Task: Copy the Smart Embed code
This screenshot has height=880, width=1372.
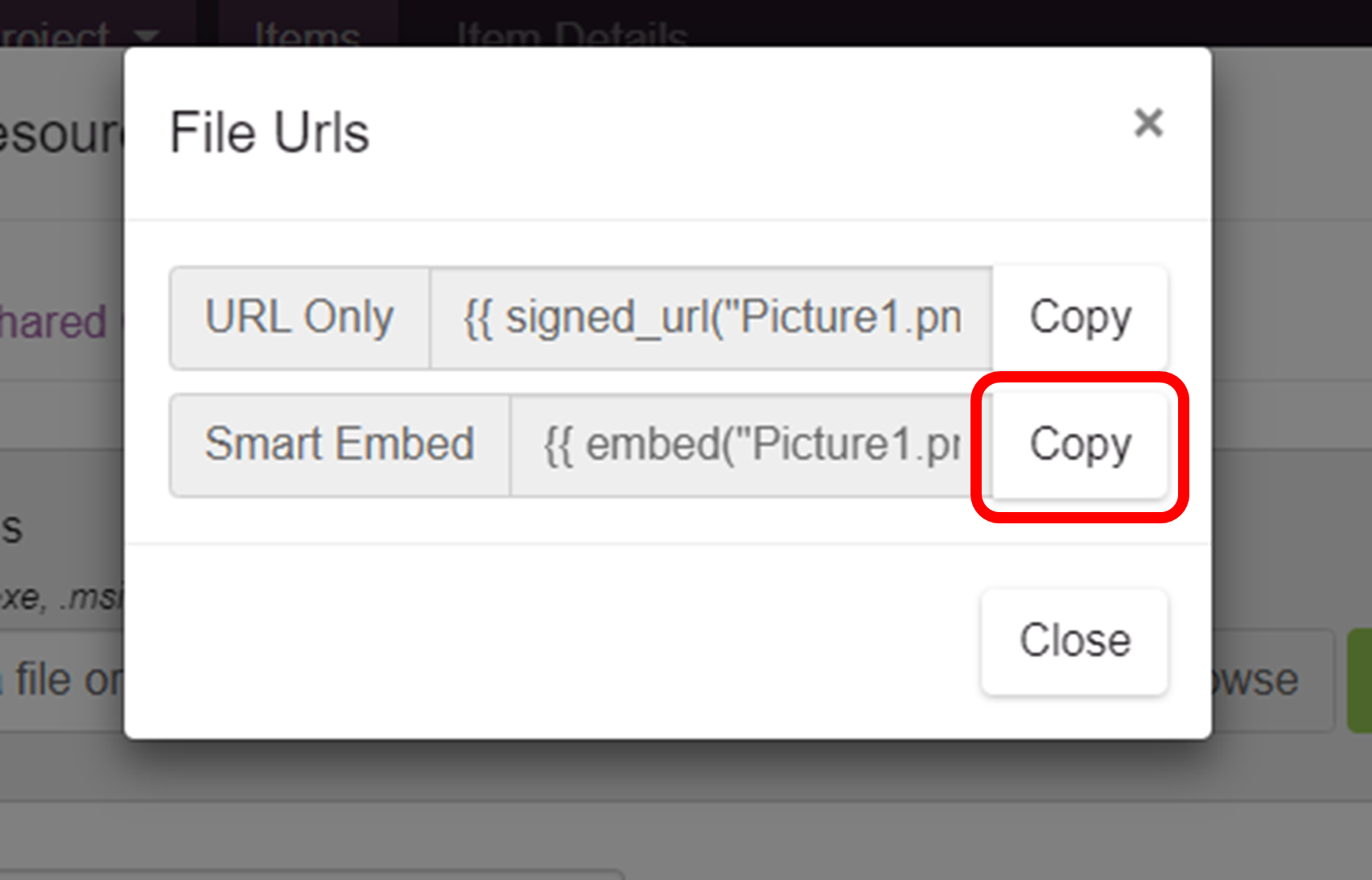Action: pyautogui.click(x=1080, y=444)
